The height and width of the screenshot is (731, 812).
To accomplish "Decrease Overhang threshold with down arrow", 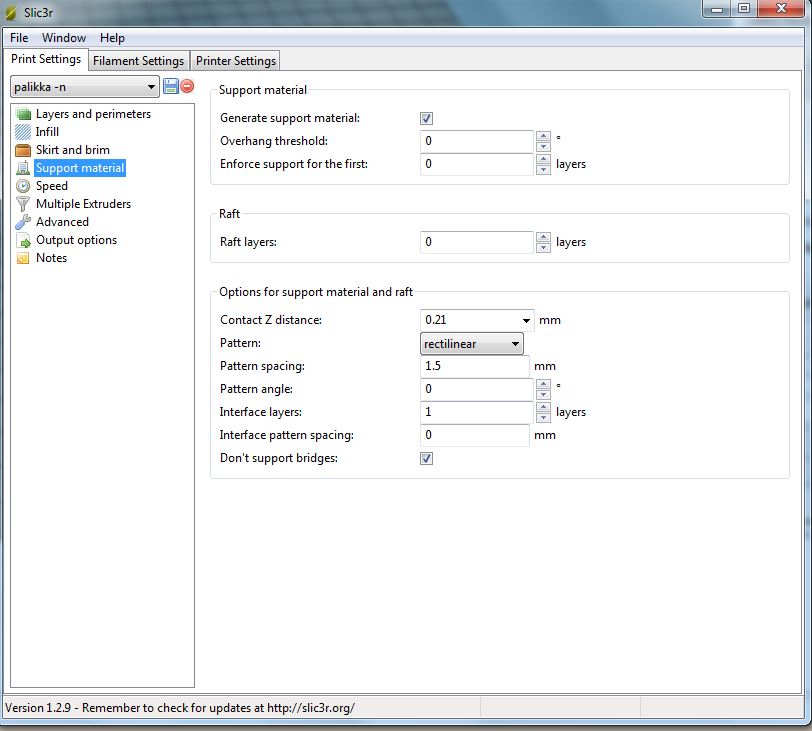I will pos(543,147).
